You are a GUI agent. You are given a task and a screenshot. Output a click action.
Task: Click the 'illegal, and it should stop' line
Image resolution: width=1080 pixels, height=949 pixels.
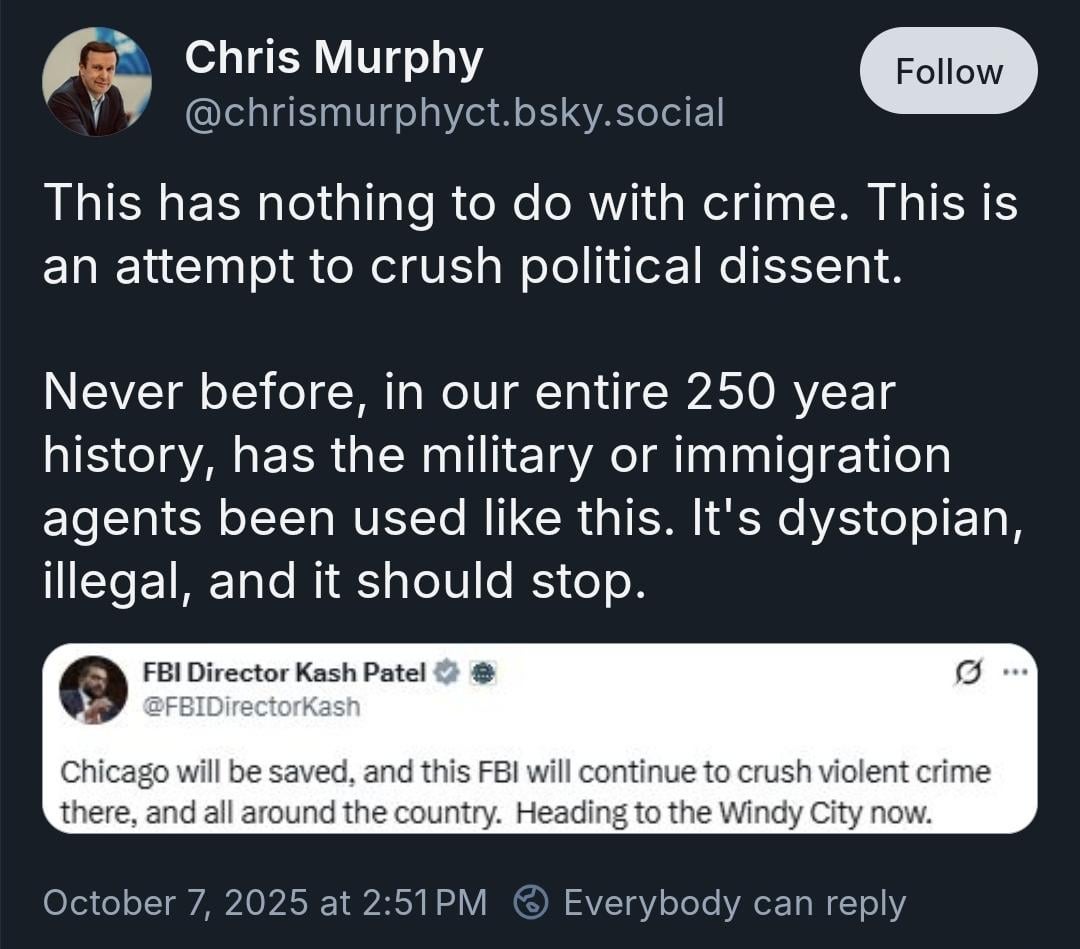tap(340, 582)
